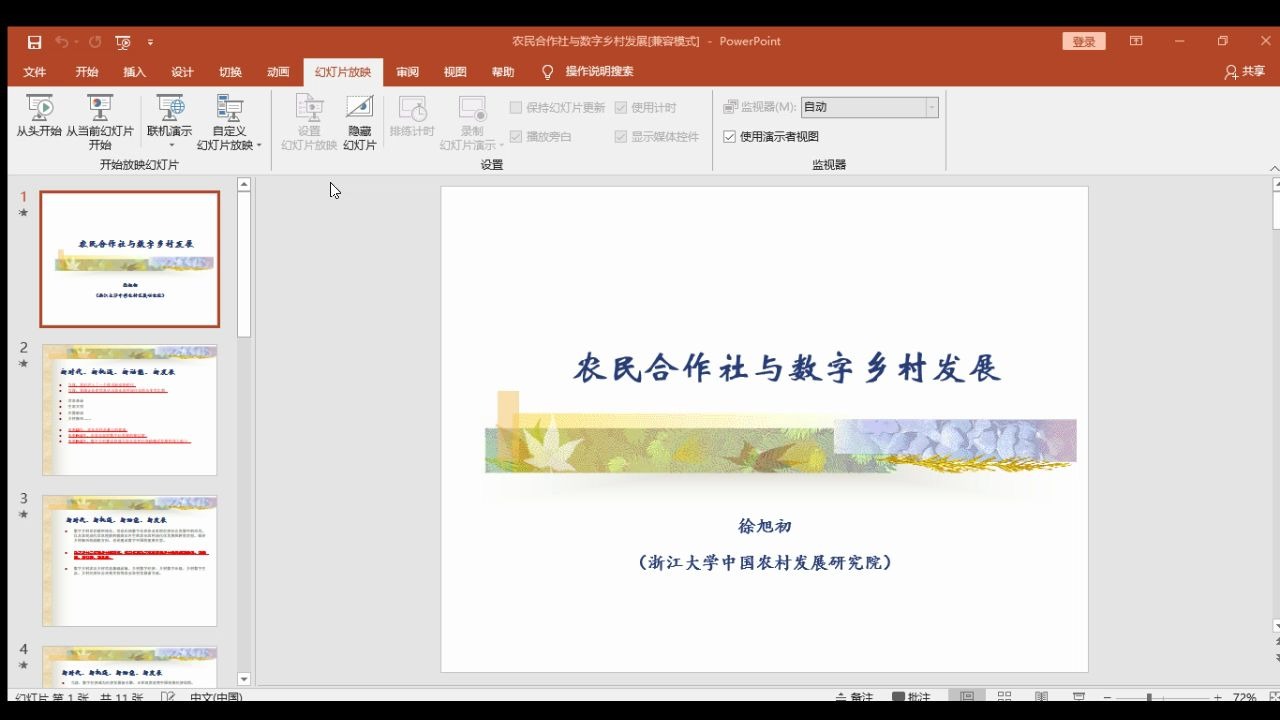Click Slide Show icon in status bar
This screenshot has width=1280, height=720.
pos(1079,697)
